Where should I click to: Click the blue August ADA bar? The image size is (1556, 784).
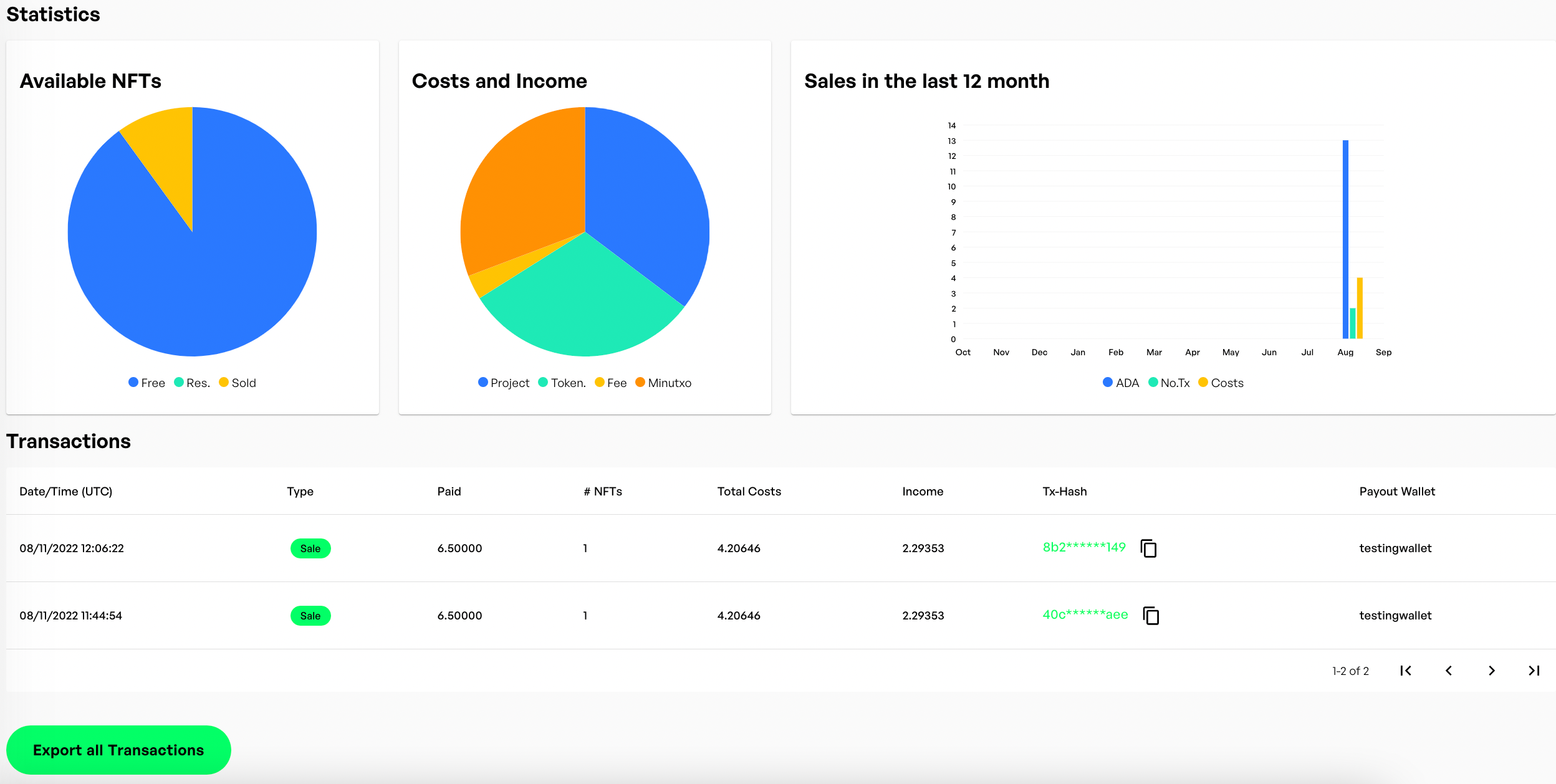click(x=1345, y=237)
